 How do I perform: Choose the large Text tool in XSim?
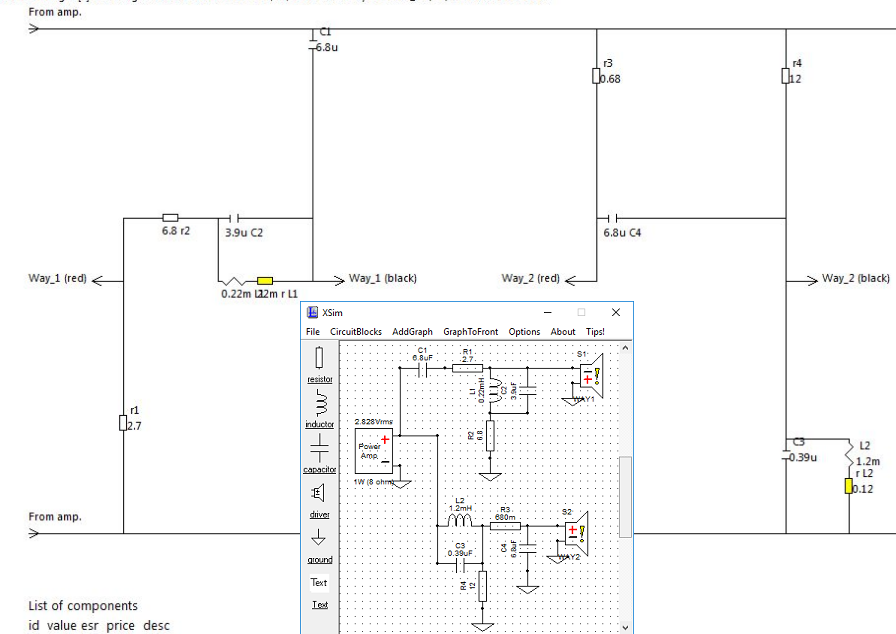319,583
